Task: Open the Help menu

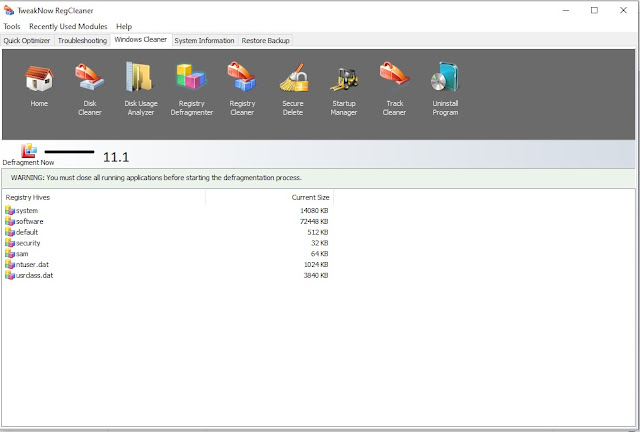Action: [x=124, y=27]
